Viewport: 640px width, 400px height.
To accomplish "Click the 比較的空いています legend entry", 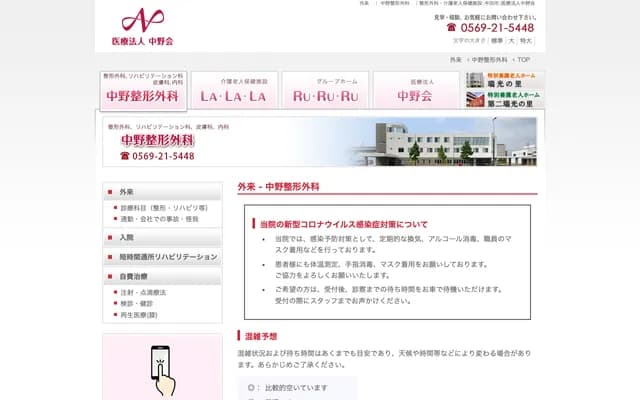I will point(296,388).
